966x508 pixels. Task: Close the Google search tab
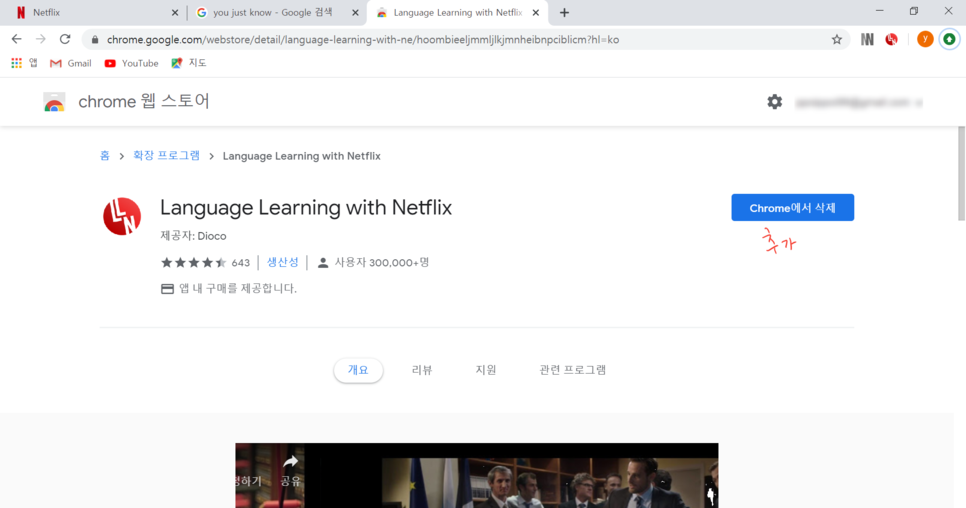pyautogui.click(x=355, y=12)
